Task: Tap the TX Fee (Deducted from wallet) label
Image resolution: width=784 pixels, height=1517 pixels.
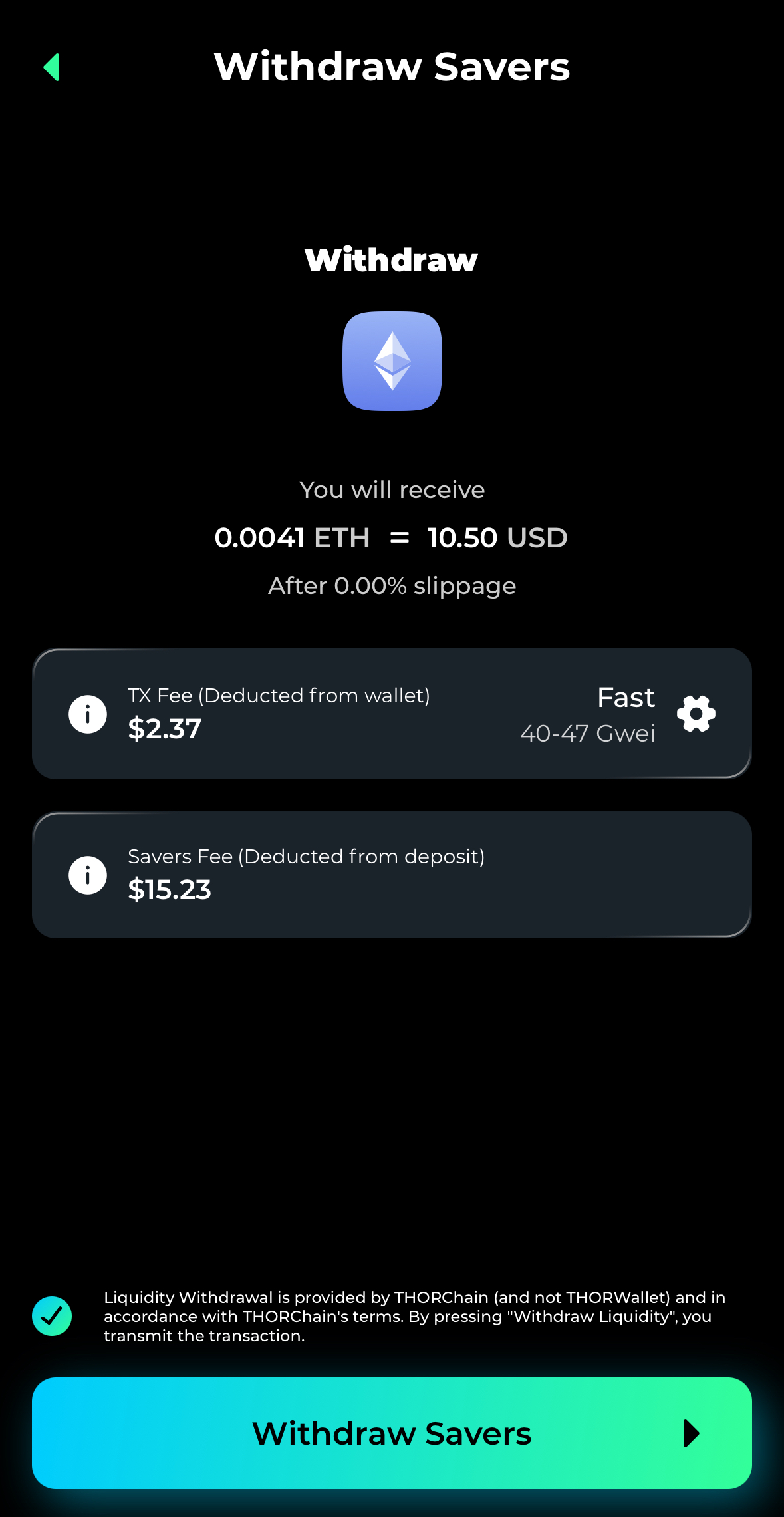Action: (x=279, y=696)
